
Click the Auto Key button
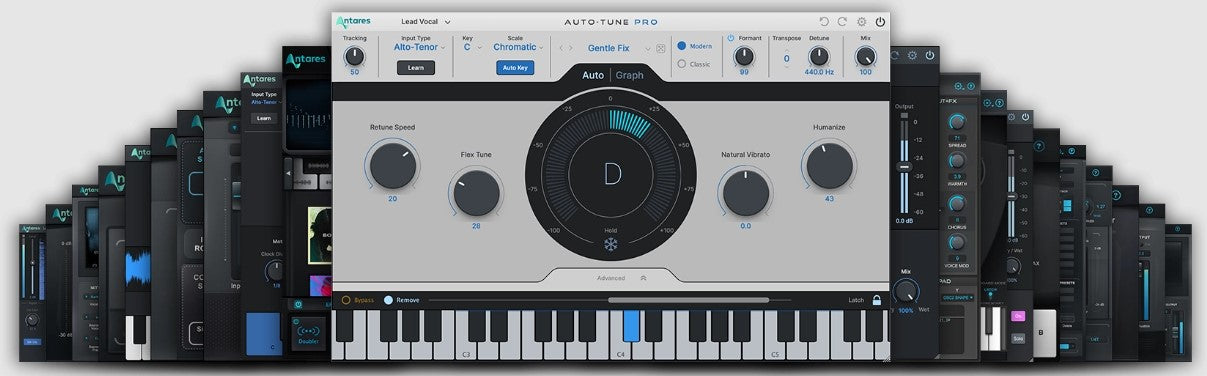[x=515, y=68]
